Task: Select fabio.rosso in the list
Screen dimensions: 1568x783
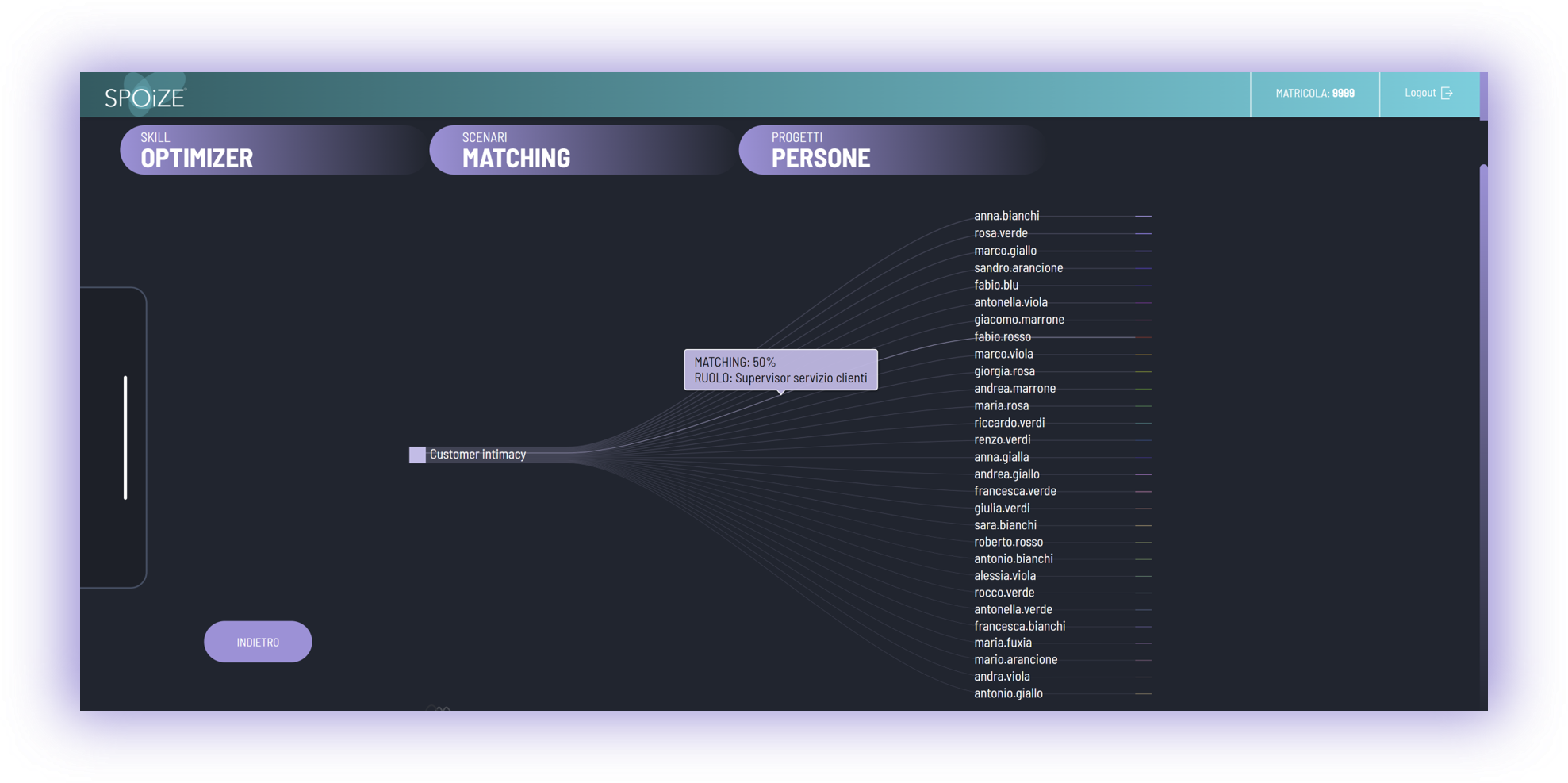Action: click(1003, 337)
